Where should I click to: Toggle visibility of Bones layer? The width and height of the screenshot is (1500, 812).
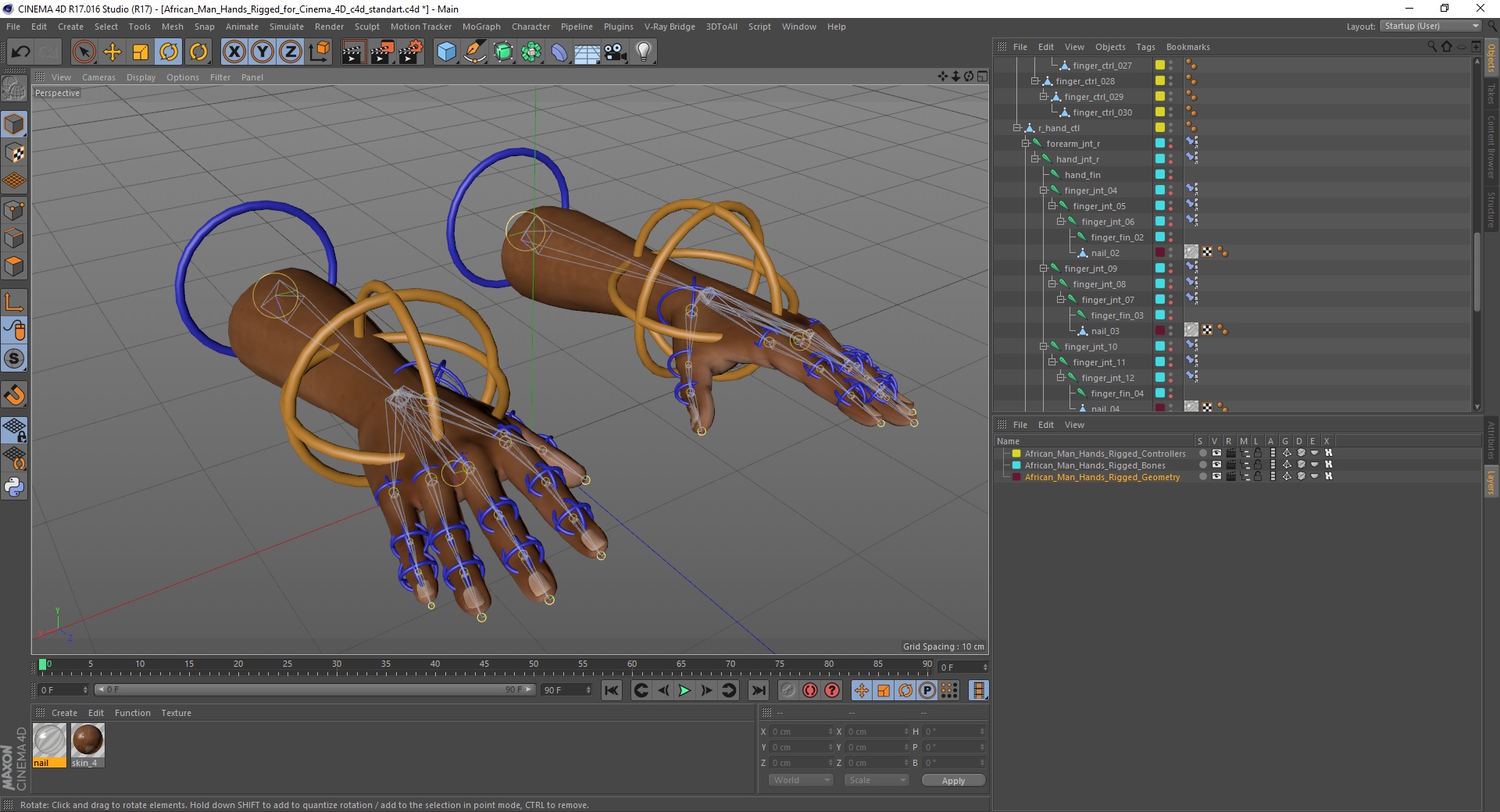pos(1216,465)
